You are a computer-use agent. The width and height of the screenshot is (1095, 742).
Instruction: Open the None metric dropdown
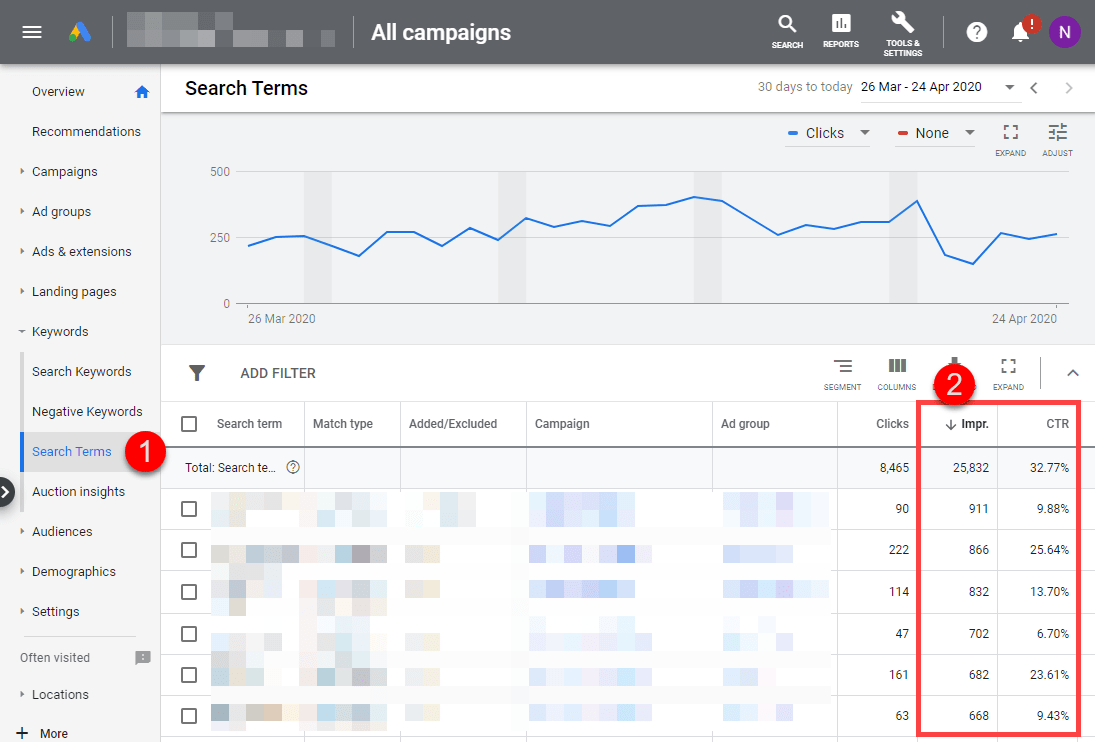935,133
